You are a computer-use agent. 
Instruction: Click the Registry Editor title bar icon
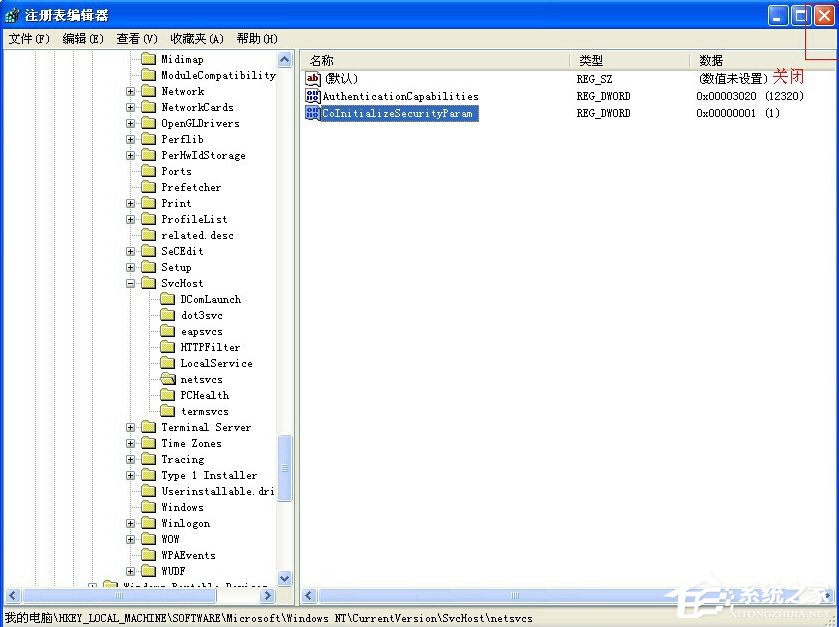point(10,14)
